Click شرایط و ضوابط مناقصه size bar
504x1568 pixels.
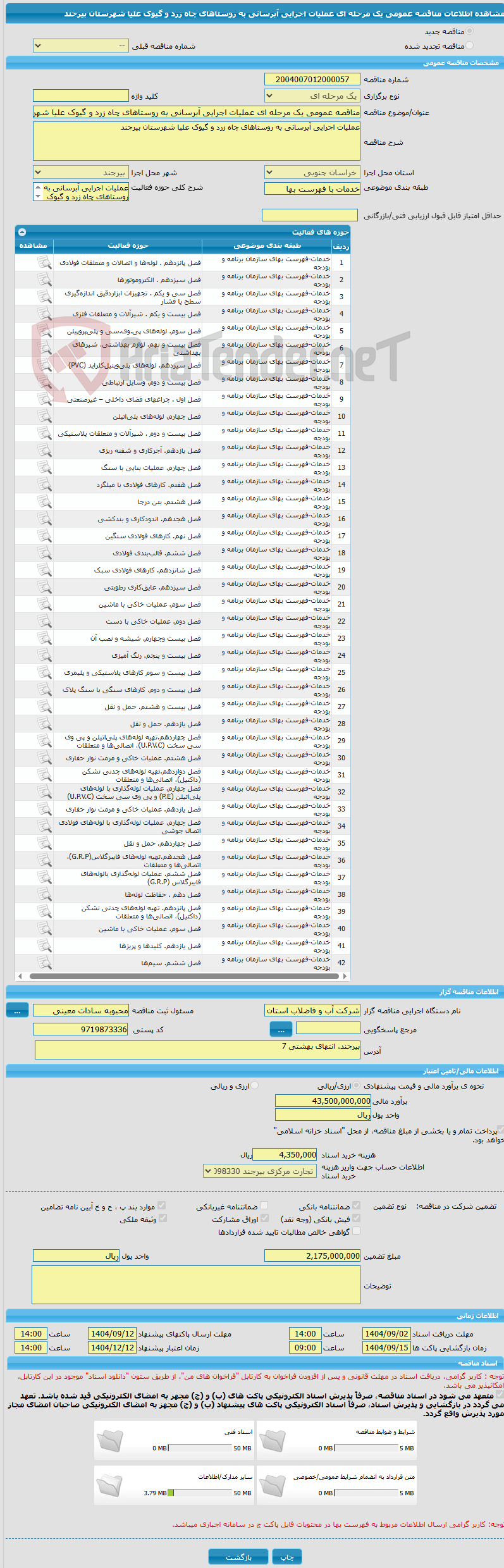[x=366, y=1448]
